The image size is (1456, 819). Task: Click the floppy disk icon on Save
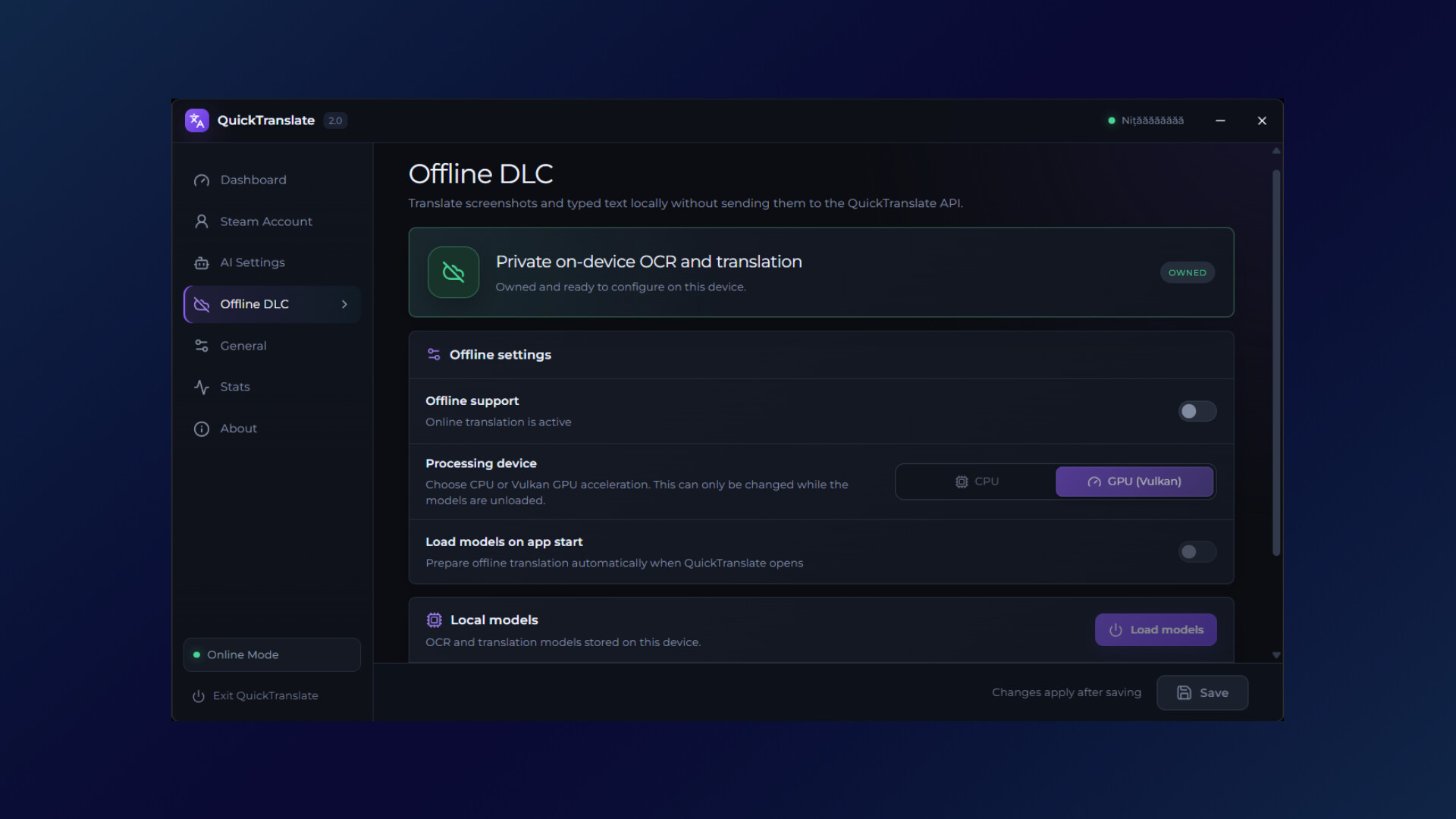click(x=1184, y=692)
